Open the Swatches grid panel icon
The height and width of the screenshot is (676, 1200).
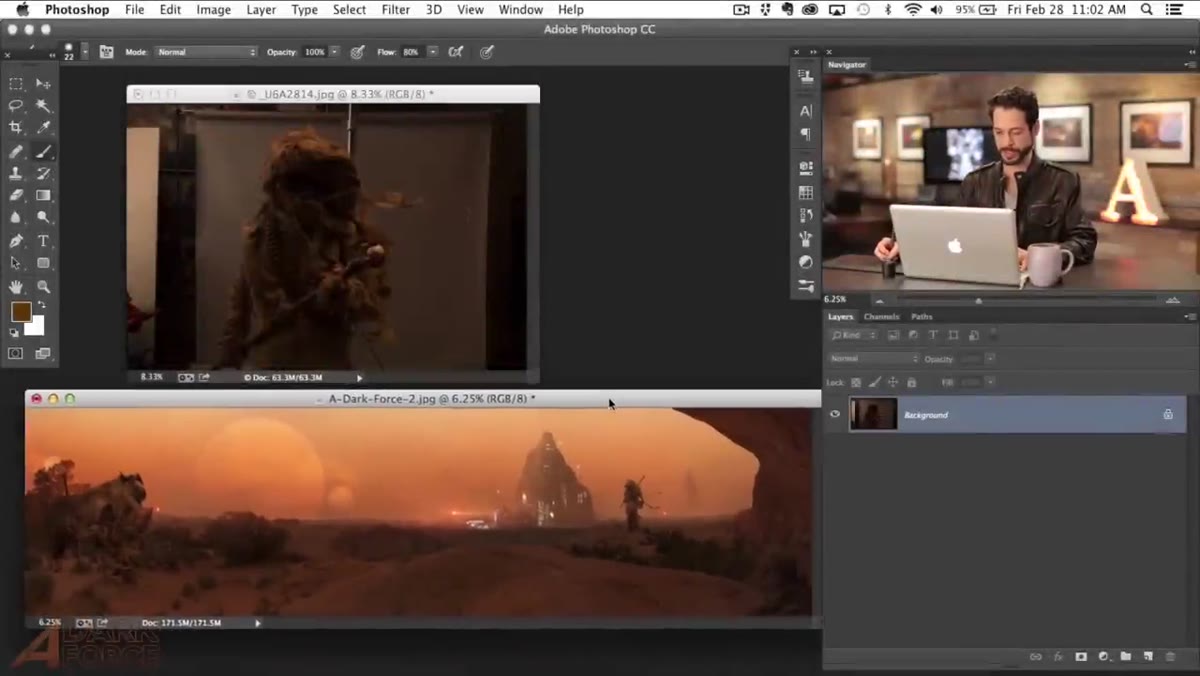[806, 192]
